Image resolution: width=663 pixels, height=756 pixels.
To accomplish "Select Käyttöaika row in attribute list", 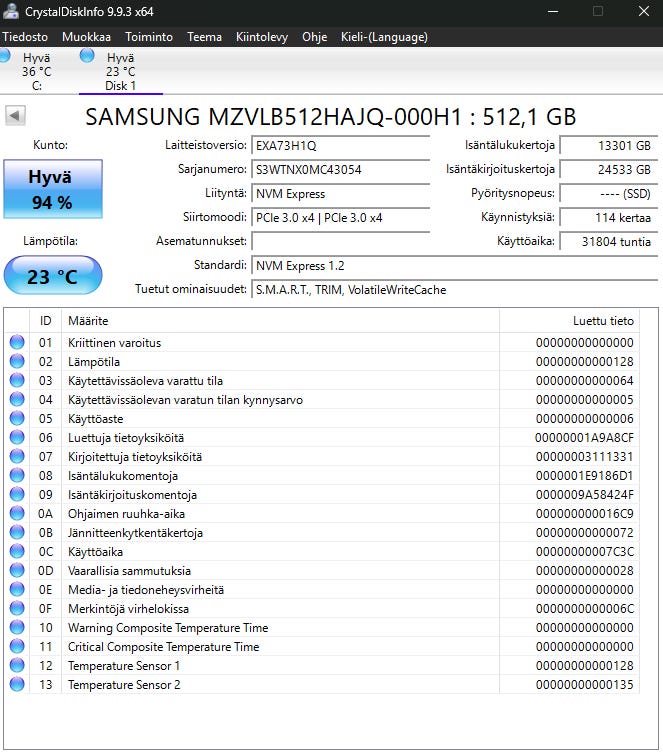I will 322,551.
